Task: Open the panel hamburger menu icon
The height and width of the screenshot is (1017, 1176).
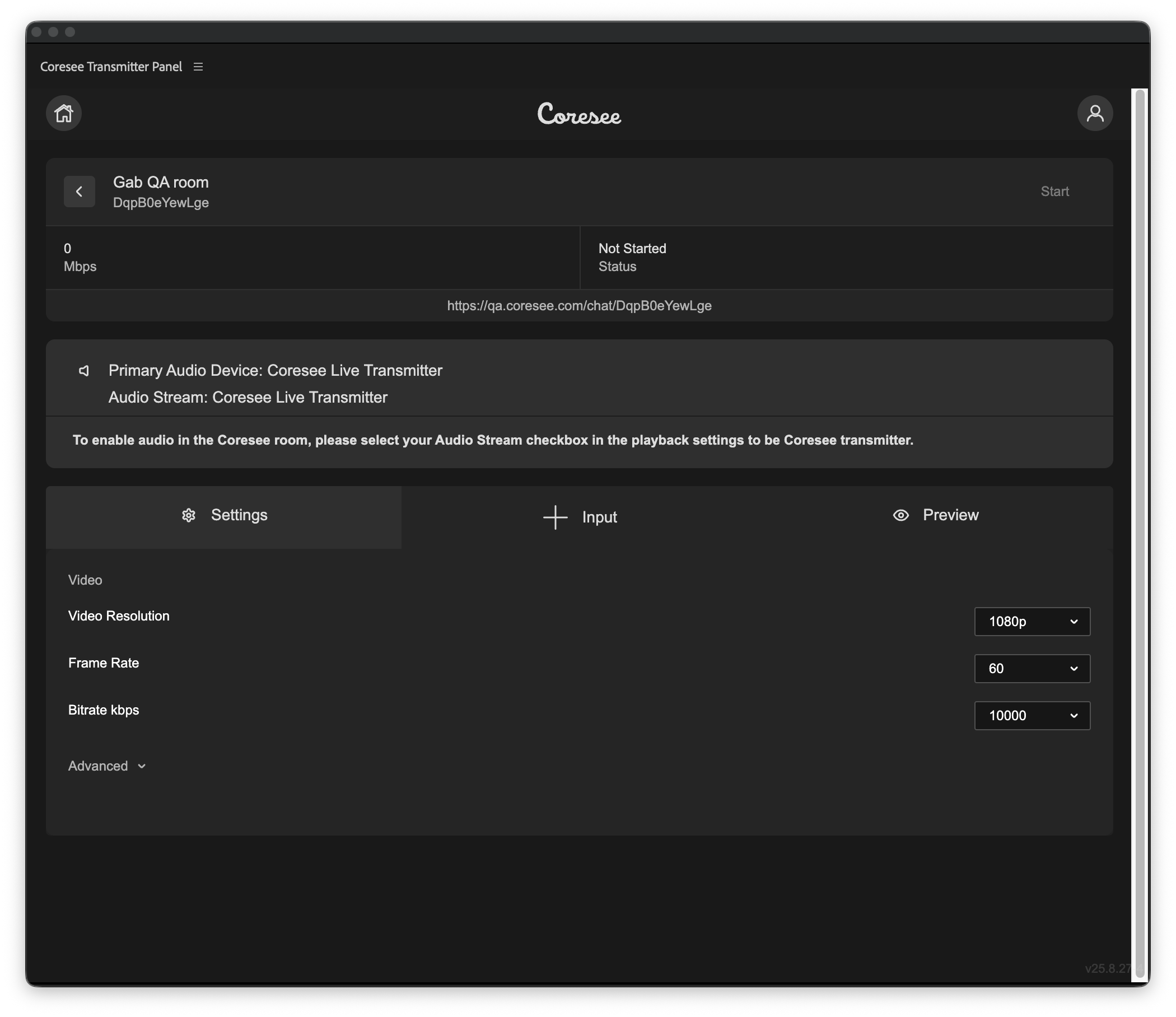Action: 198,67
